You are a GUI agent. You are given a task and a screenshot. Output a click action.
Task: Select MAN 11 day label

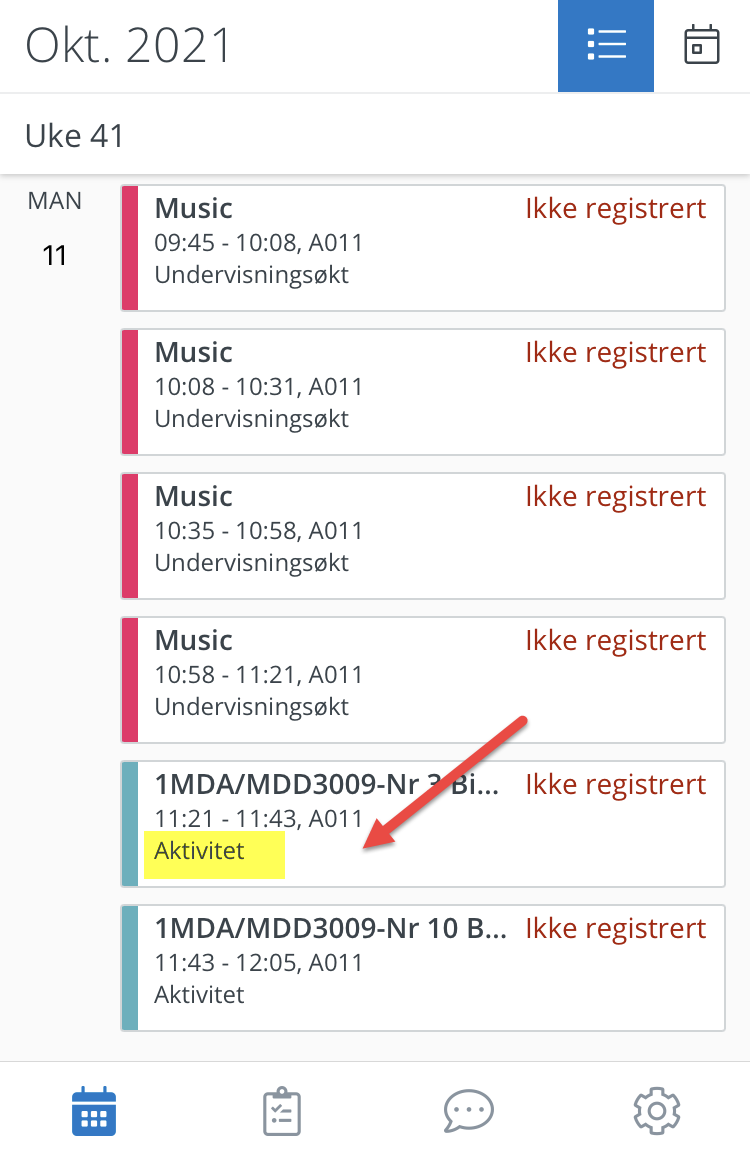click(x=55, y=228)
